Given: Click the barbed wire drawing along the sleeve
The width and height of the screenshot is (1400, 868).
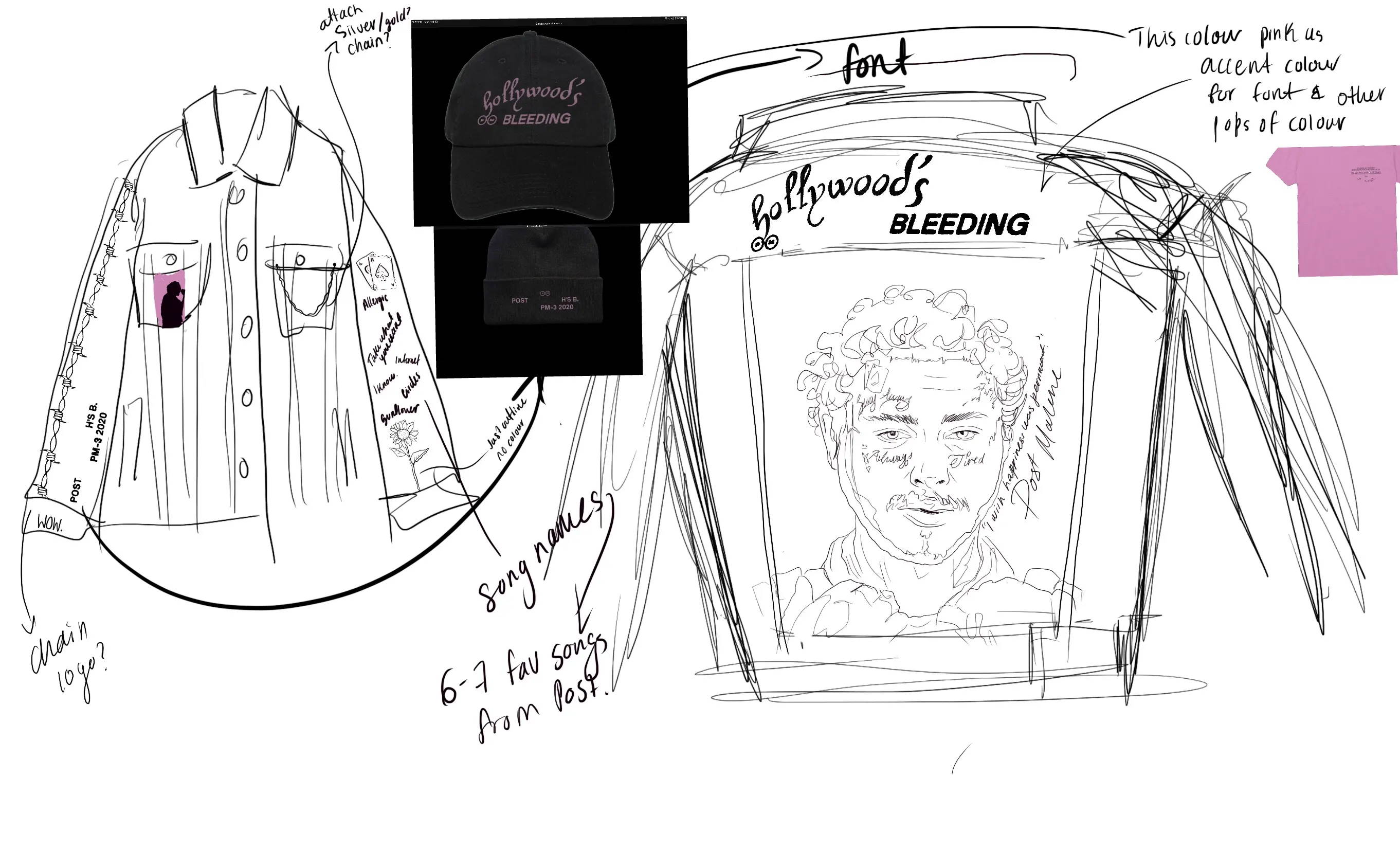Looking at the screenshot, I should [x=86, y=337].
